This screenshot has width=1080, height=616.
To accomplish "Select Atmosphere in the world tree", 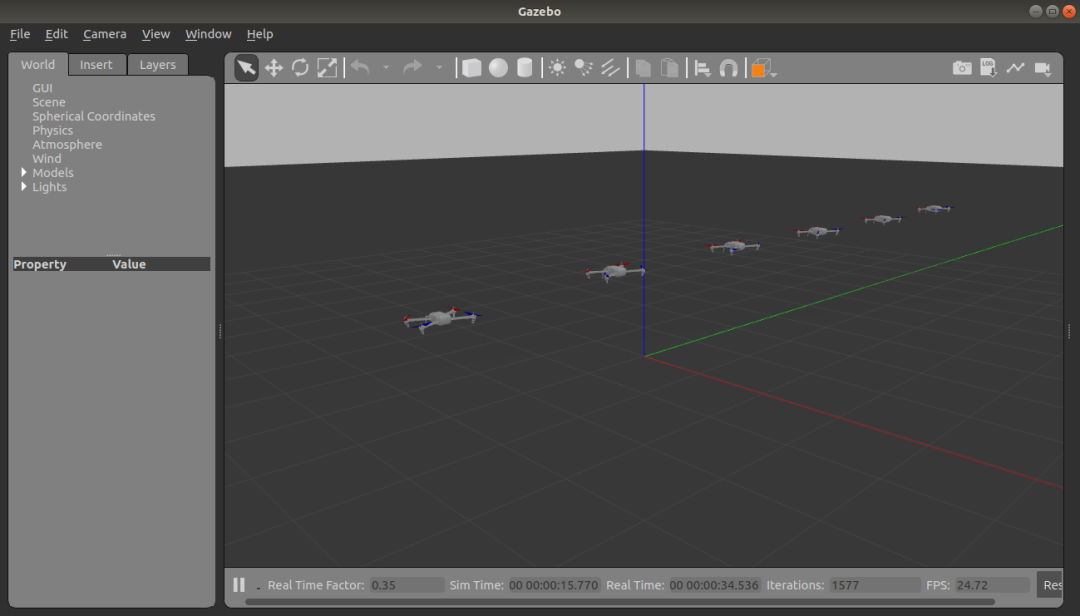I will pyautogui.click(x=67, y=145).
